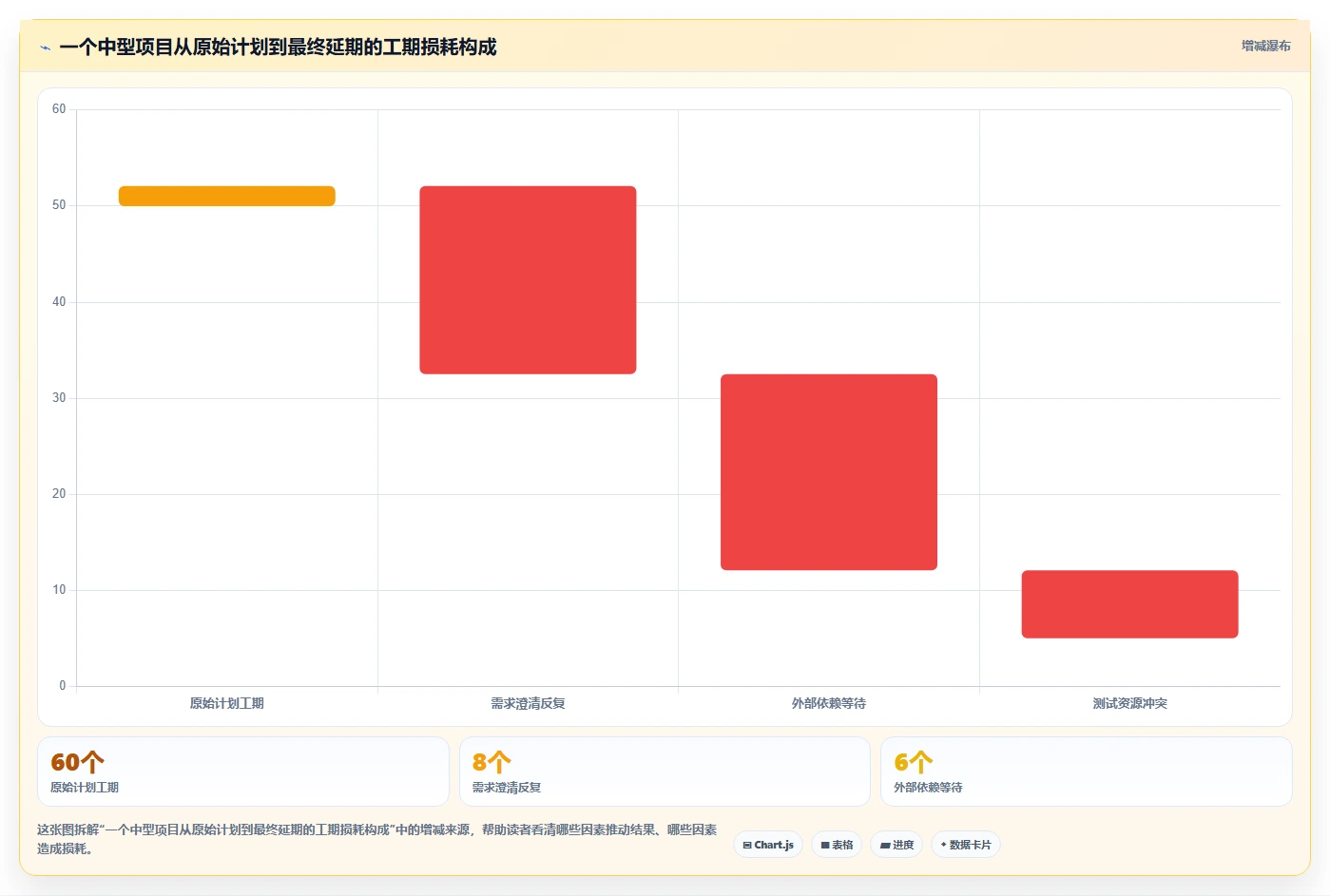Click the description paragraph starting 这张图拆解
The height and width of the screenshot is (896, 1330).
tap(377, 839)
